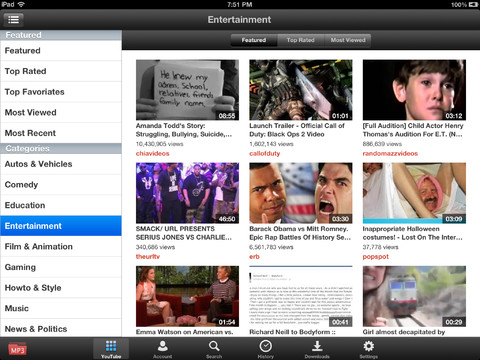
Task: Switch to the Most Viewed segment tab
Action: pos(348,40)
